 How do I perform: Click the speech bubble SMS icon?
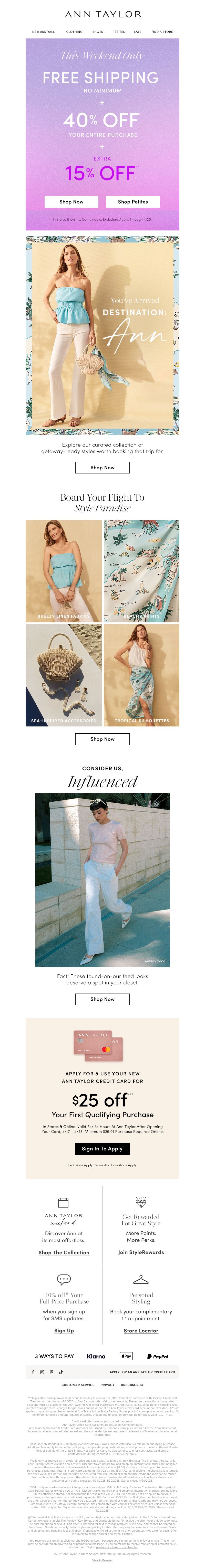tap(64, 1279)
